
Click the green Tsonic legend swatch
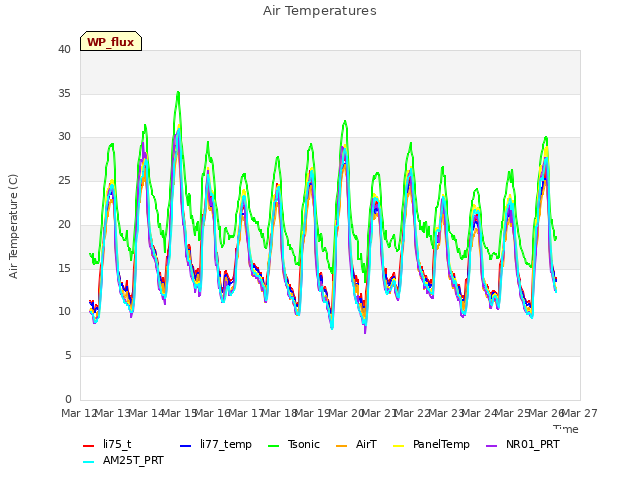click(274, 446)
